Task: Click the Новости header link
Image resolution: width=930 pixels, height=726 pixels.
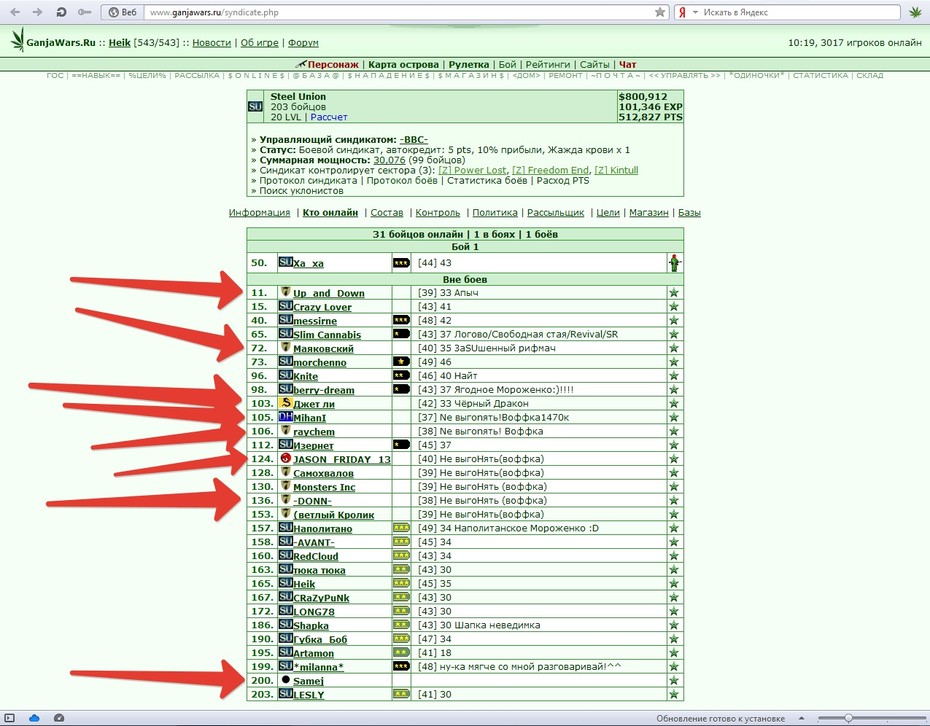Action: pyautogui.click(x=212, y=43)
